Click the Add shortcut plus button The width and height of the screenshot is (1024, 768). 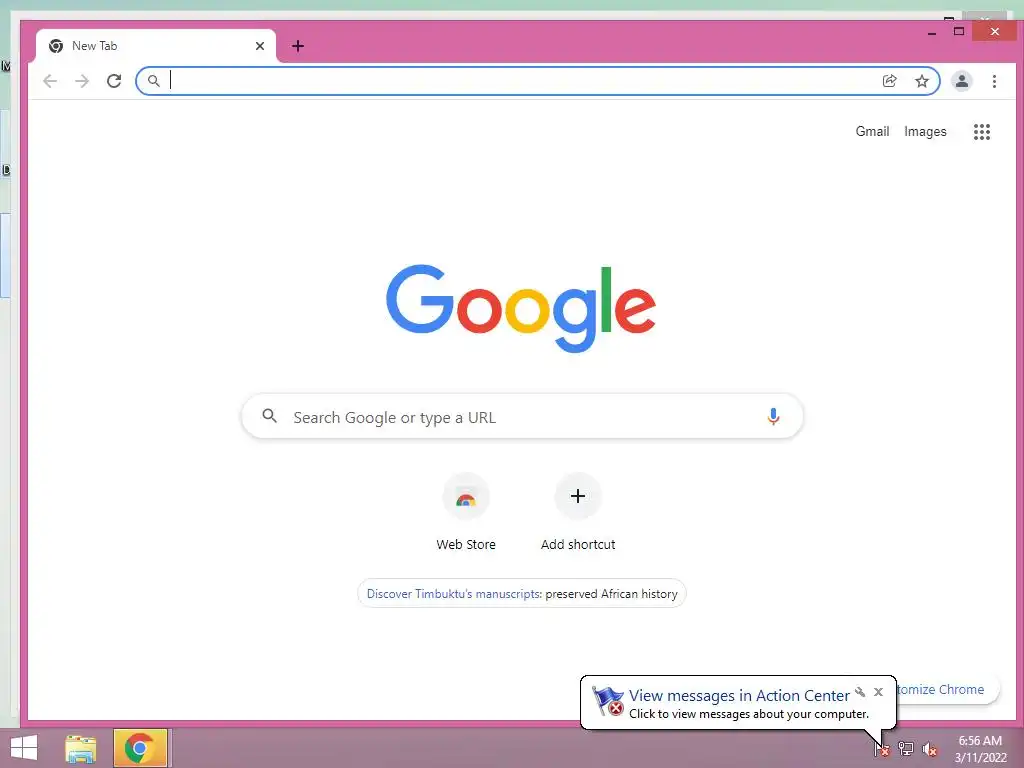click(578, 496)
